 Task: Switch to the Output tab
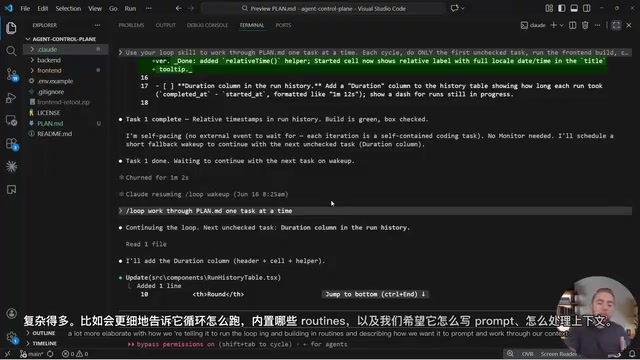coord(165,25)
